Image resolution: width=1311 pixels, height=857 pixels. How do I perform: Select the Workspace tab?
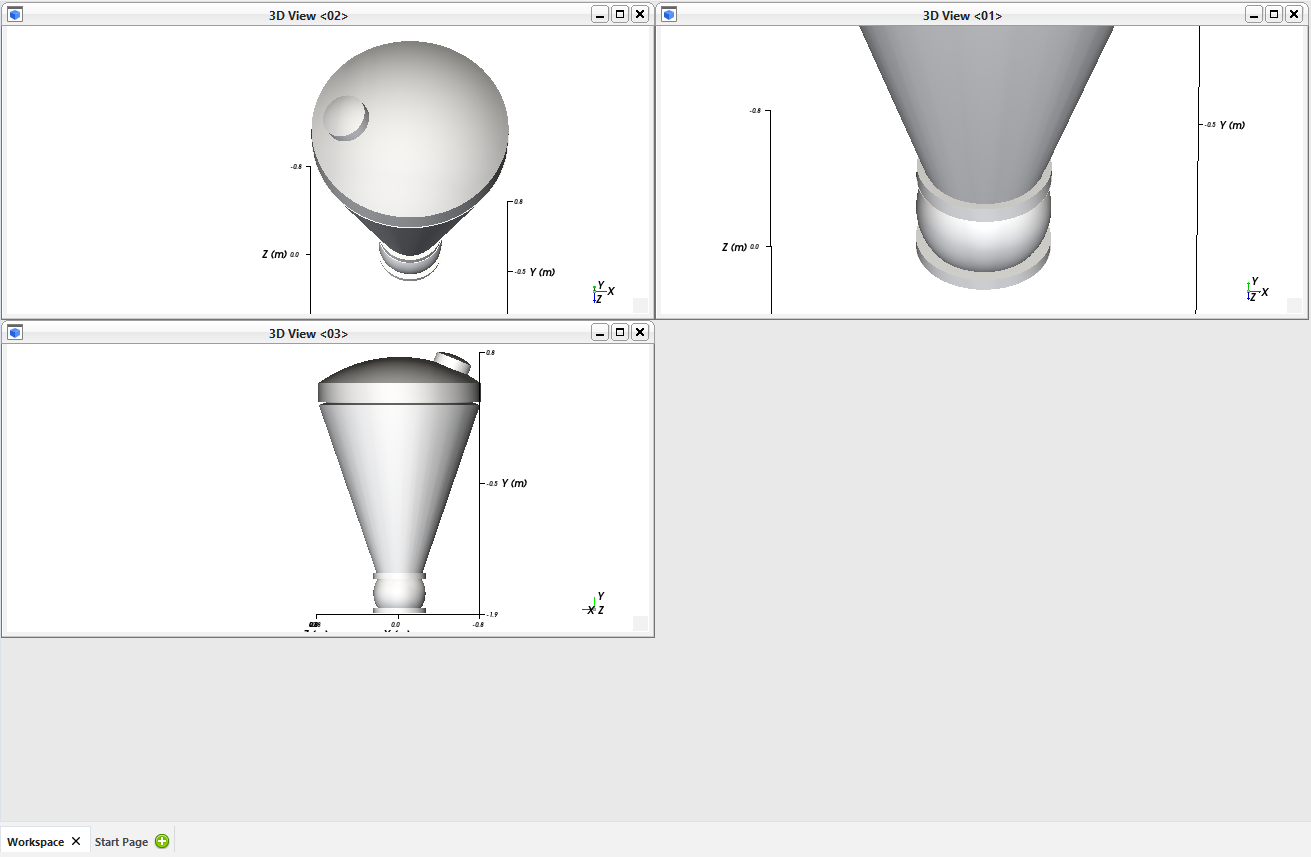pyautogui.click(x=35, y=842)
